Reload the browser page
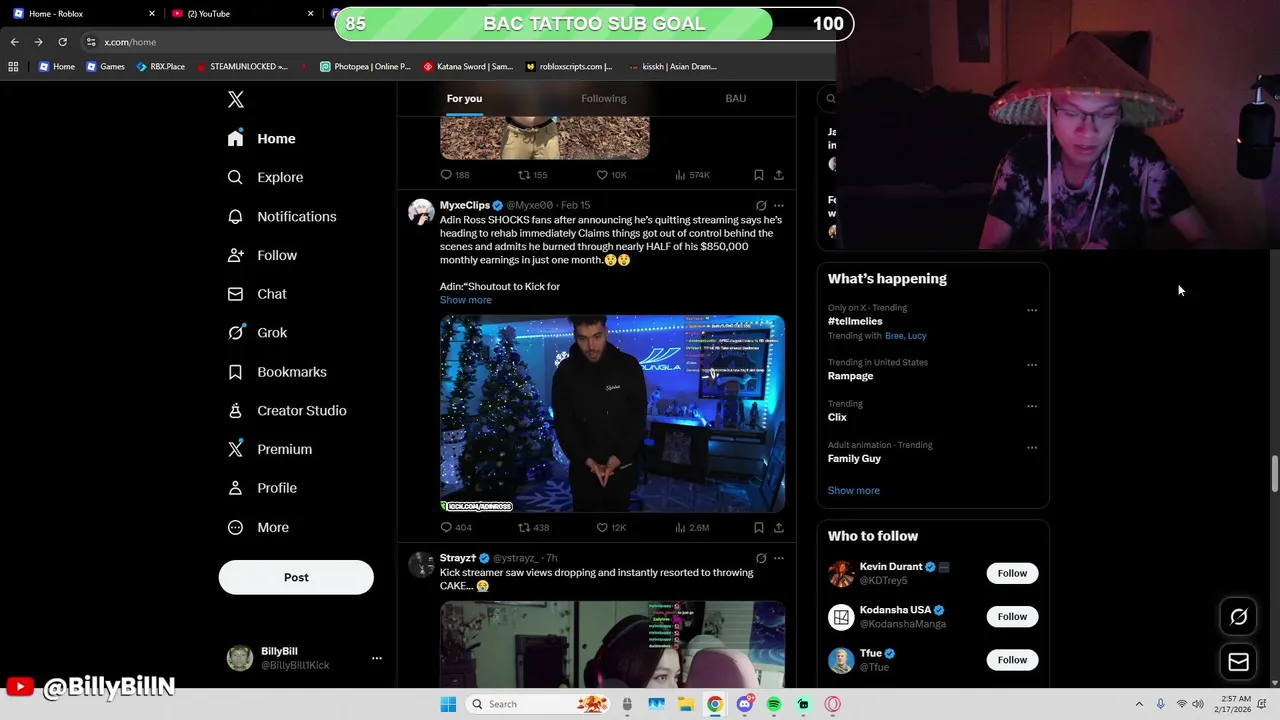The height and width of the screenshot is (720, 1280). 62,42
